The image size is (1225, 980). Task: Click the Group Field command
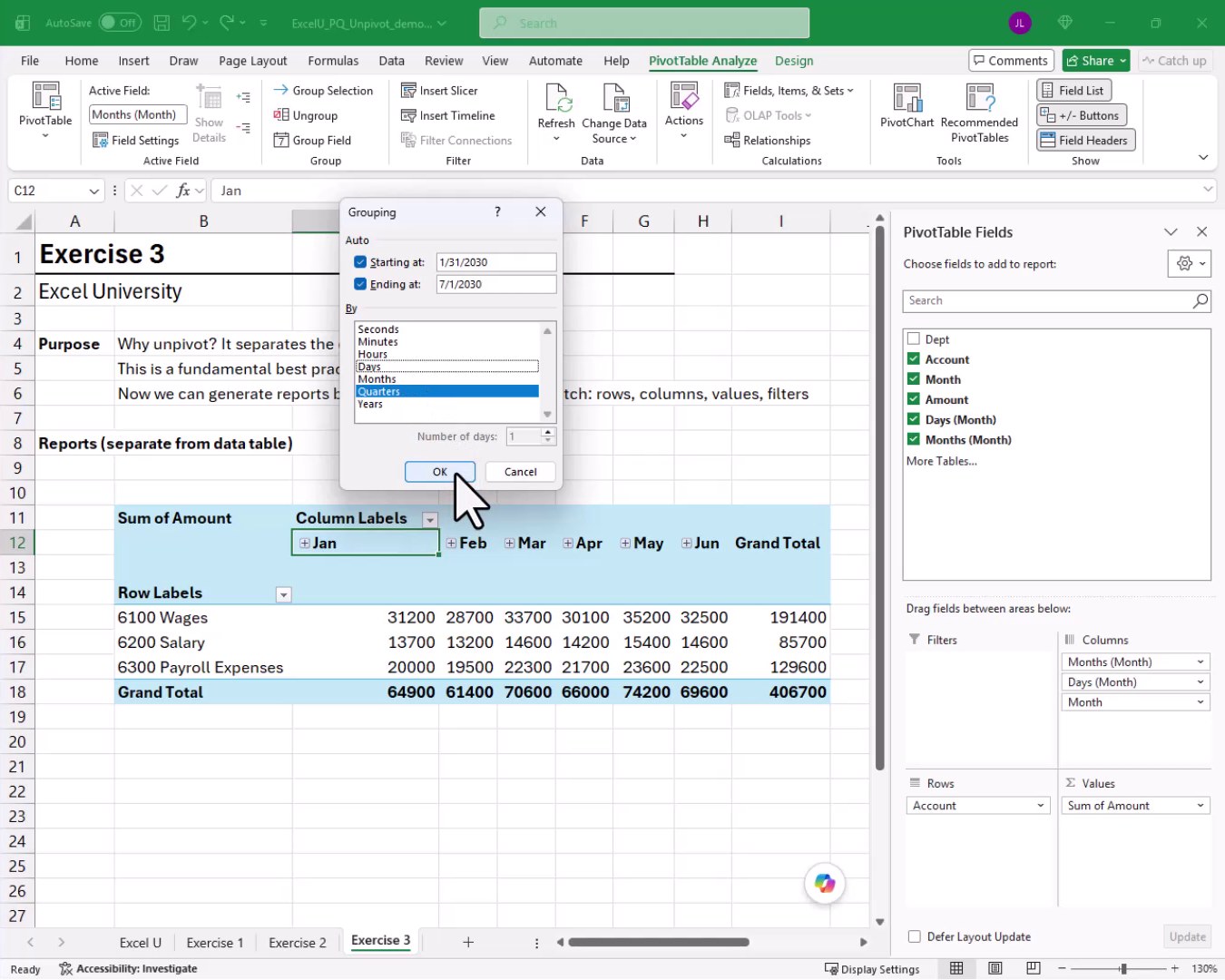tap(312, 140)
